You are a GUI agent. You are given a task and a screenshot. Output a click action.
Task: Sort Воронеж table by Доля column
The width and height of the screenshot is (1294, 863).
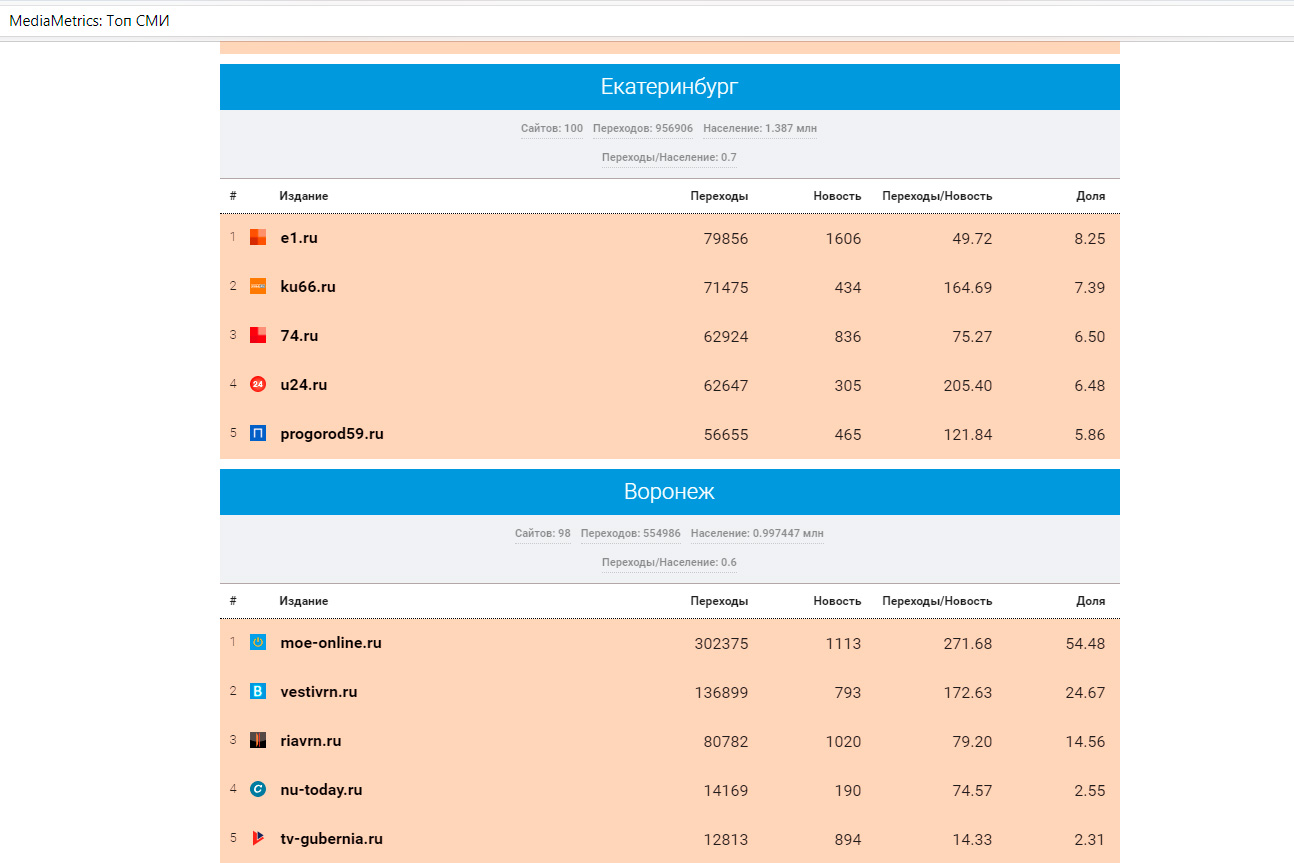1090,601
